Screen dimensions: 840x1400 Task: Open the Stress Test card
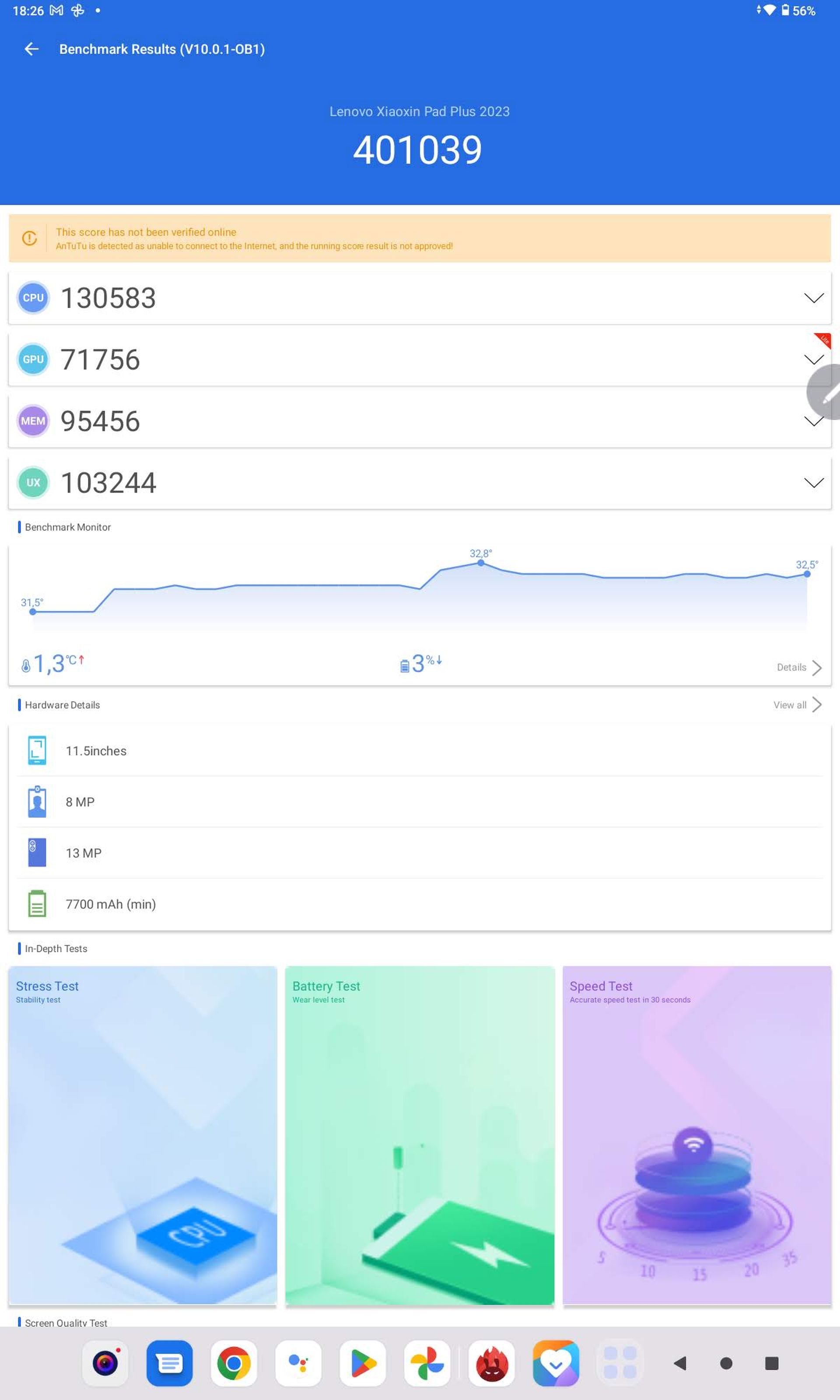pyautogui.click(x=143, y=1135)
